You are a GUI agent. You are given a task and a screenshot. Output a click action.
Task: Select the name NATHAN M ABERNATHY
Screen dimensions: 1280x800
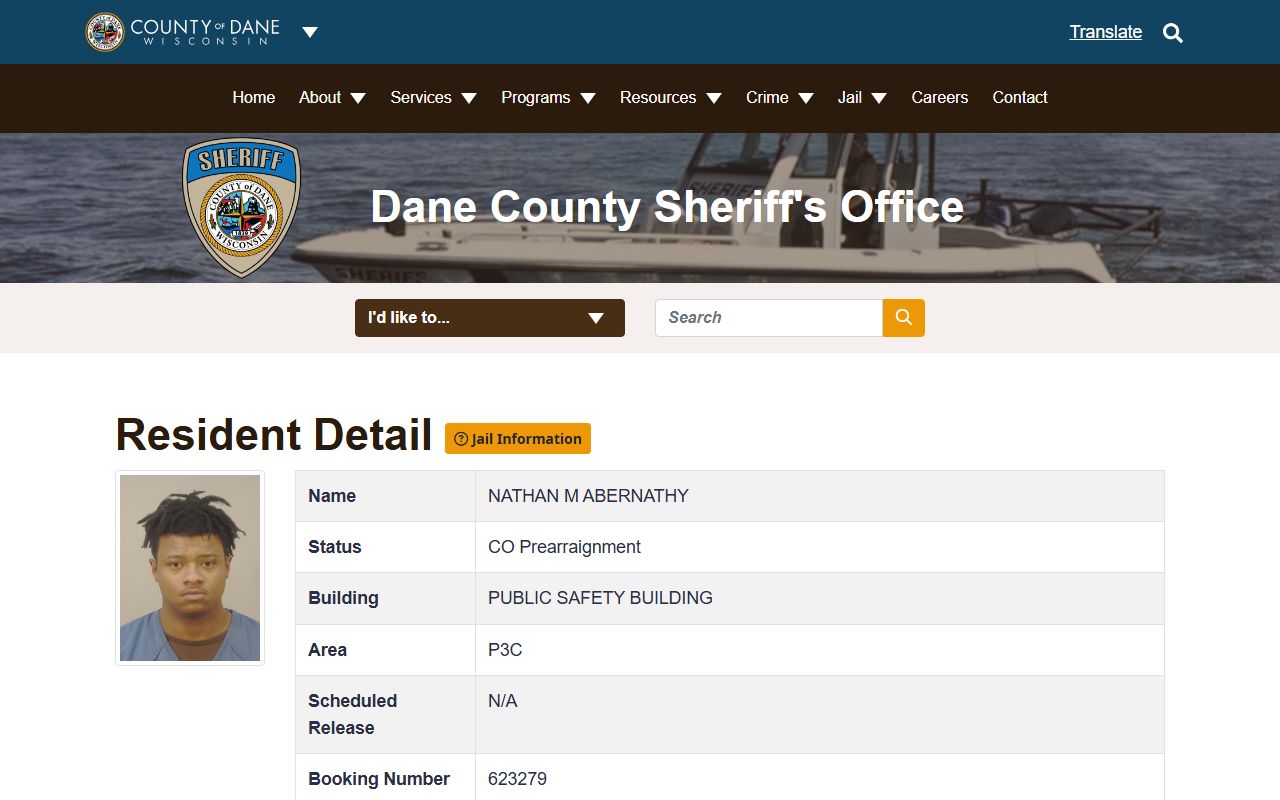click(588, 496)
